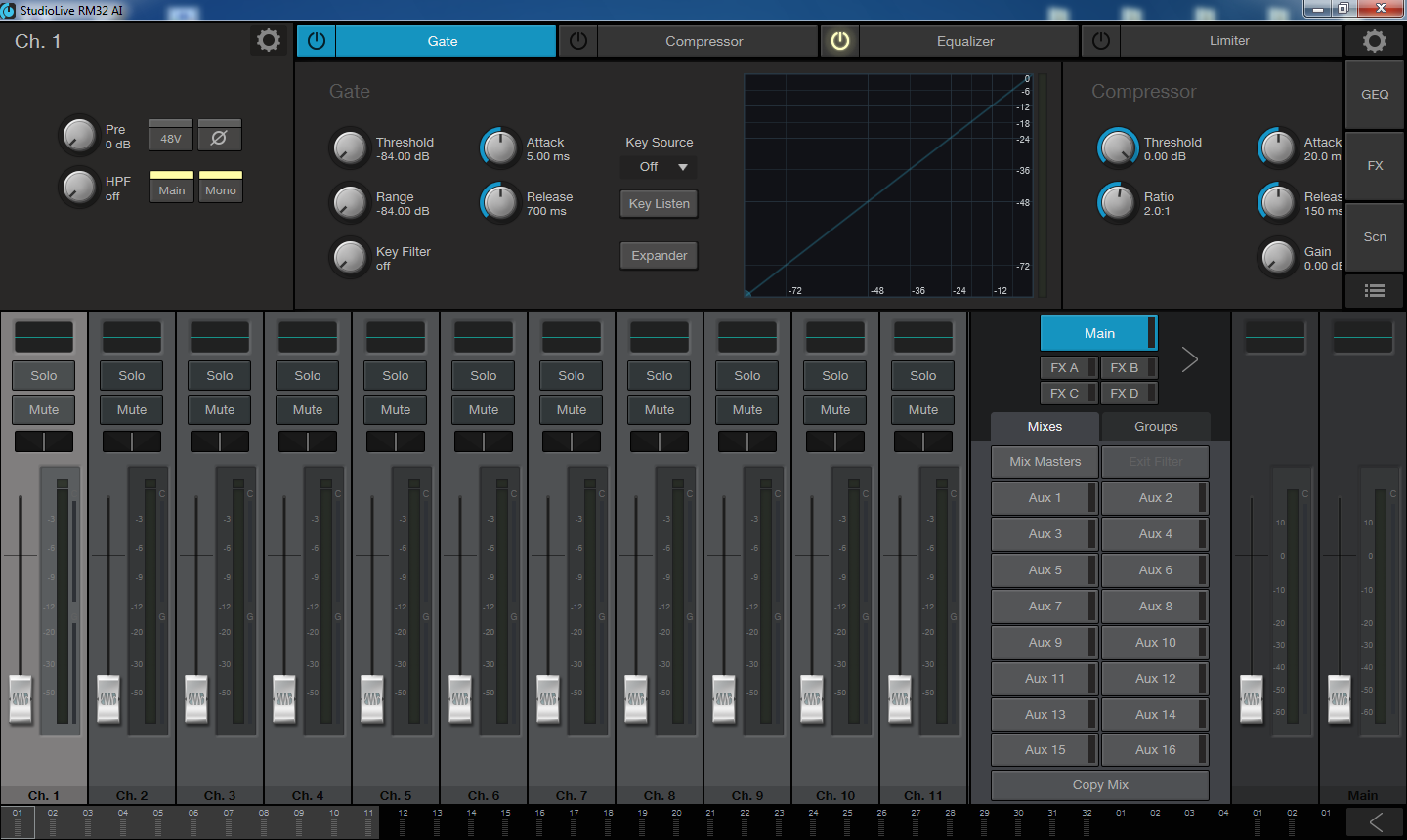This screenshot has height=840, width=1407.
Task: Click the Compressor Threshold knob
Action: (1117, 148)
